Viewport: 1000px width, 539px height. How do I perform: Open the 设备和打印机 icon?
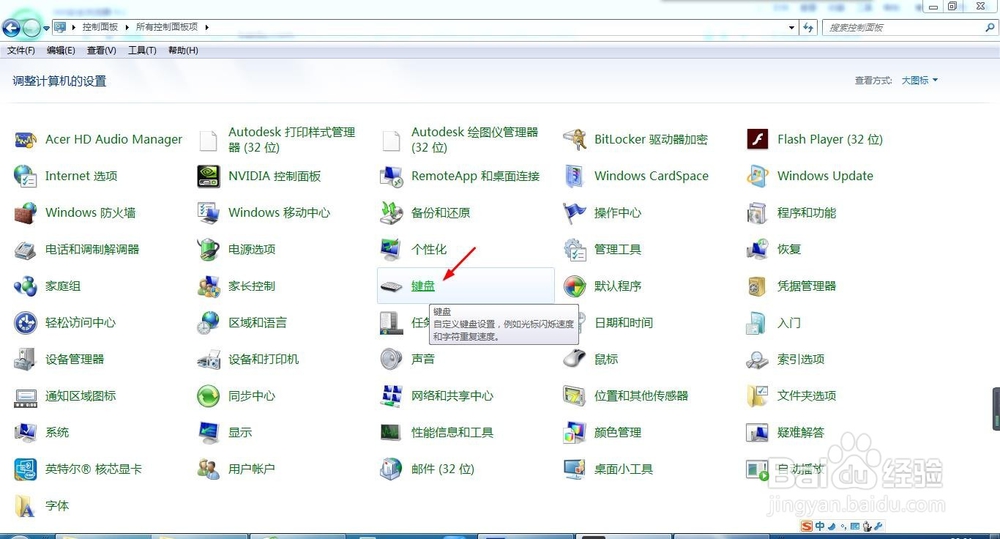209,359
